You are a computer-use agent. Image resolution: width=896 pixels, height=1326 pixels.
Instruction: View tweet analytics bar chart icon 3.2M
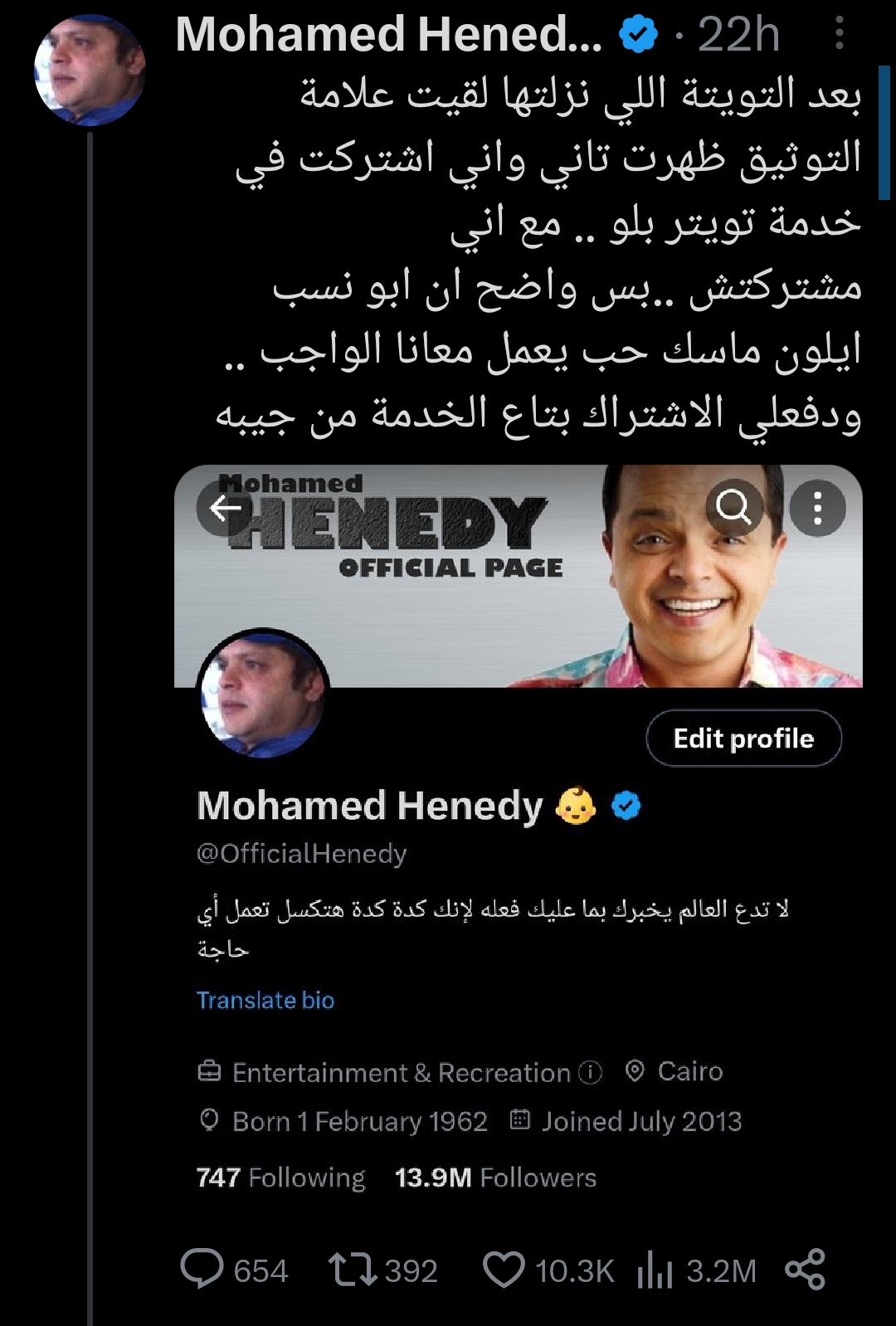tap(655, 1270)
